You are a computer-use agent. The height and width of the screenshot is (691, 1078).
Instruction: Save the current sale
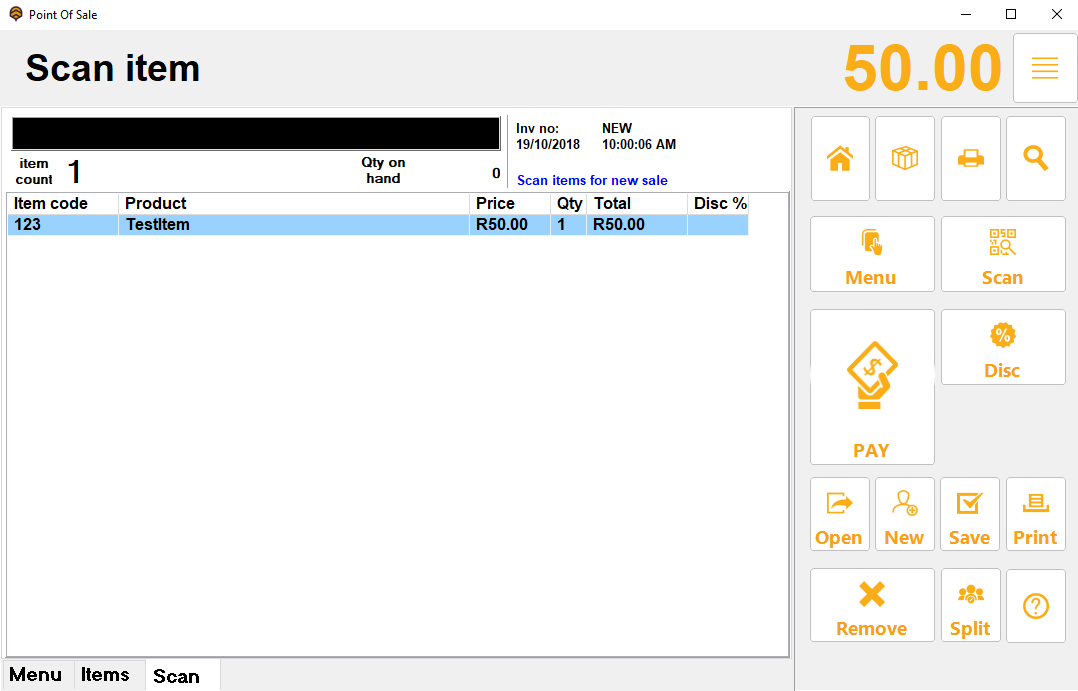[970, 514]
